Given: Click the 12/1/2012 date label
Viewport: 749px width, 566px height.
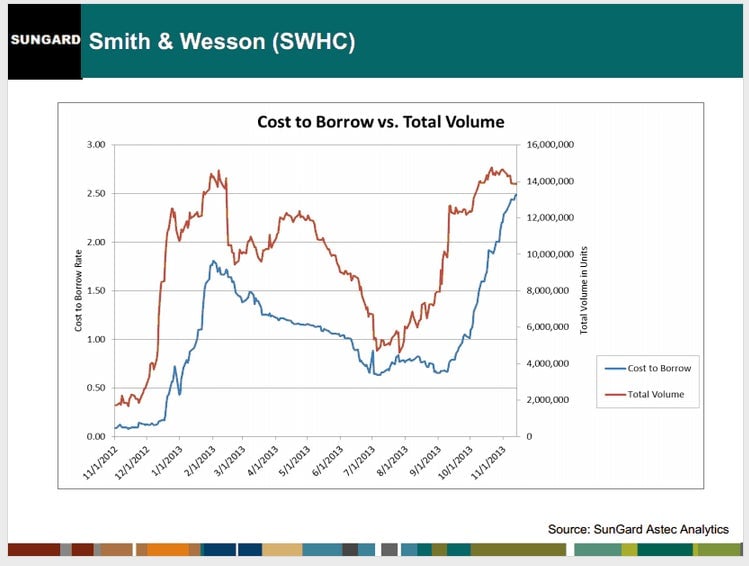Looking at the screenshot, I should click(x=132, y=462).
